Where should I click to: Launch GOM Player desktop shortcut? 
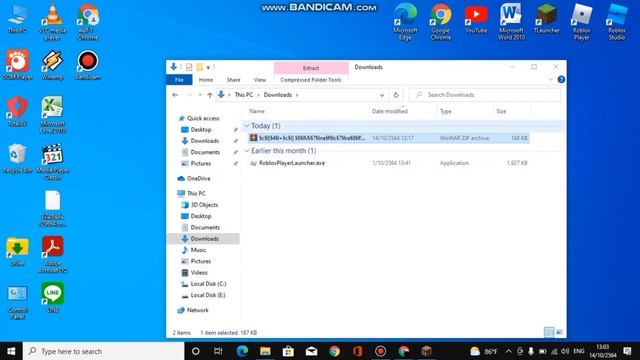coord(17,65)
